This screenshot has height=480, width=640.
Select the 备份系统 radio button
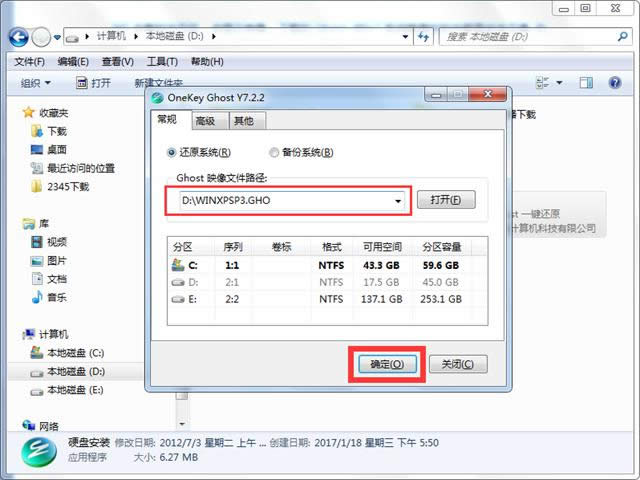click(x=273, y=152)
